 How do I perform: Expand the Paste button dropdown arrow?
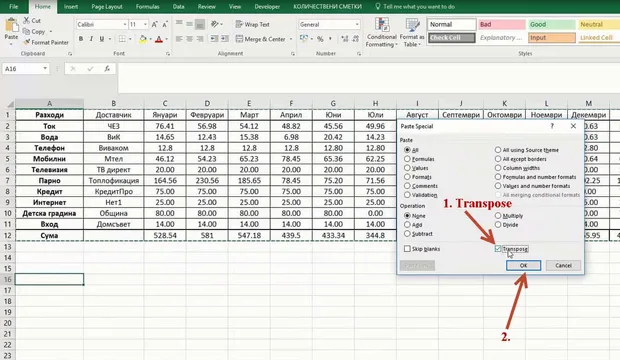click(x=11, y=44)
